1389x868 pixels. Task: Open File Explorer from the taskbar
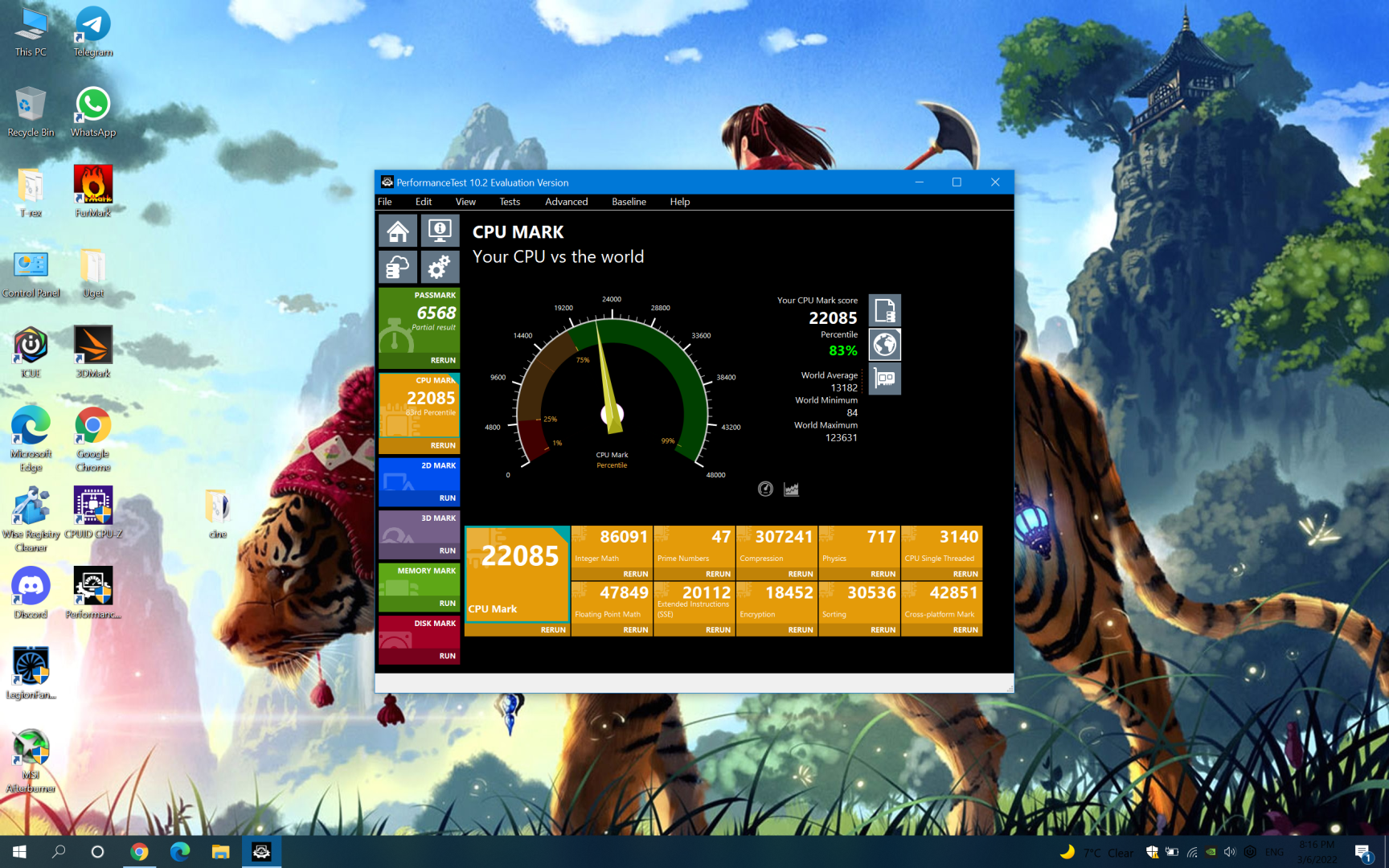(x=220, y=852)
